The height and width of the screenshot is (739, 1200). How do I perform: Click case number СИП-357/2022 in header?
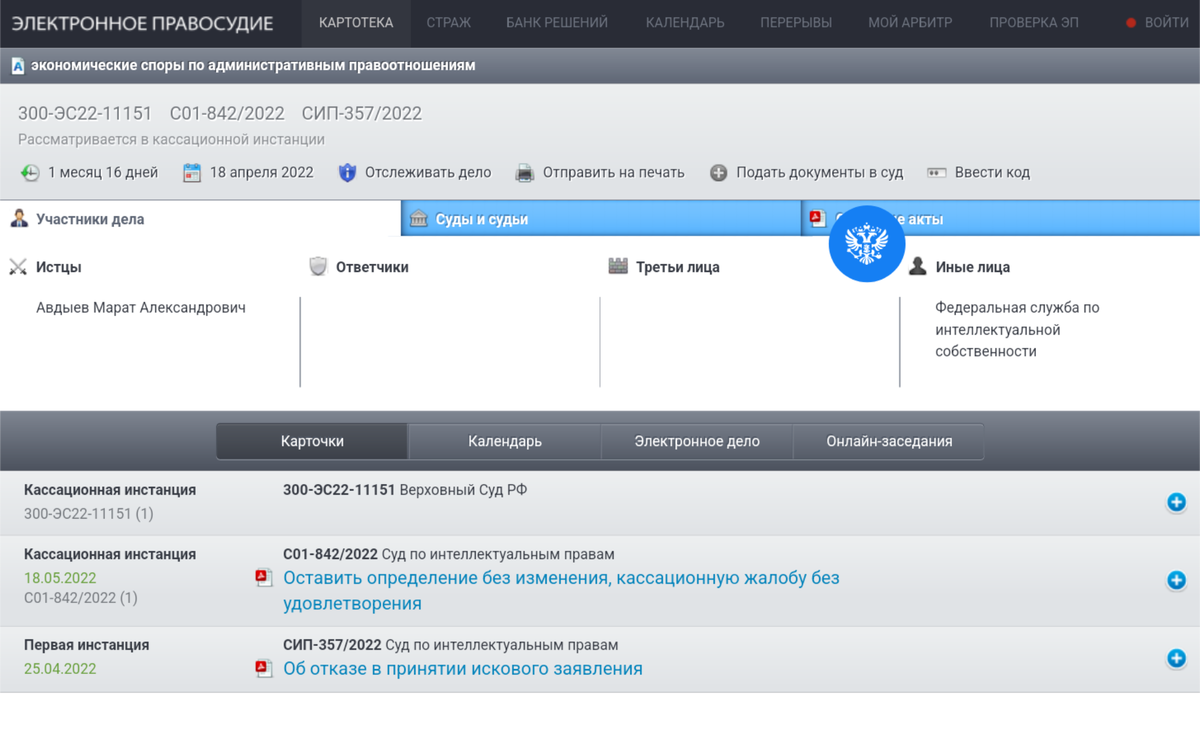tap(362, 114)
